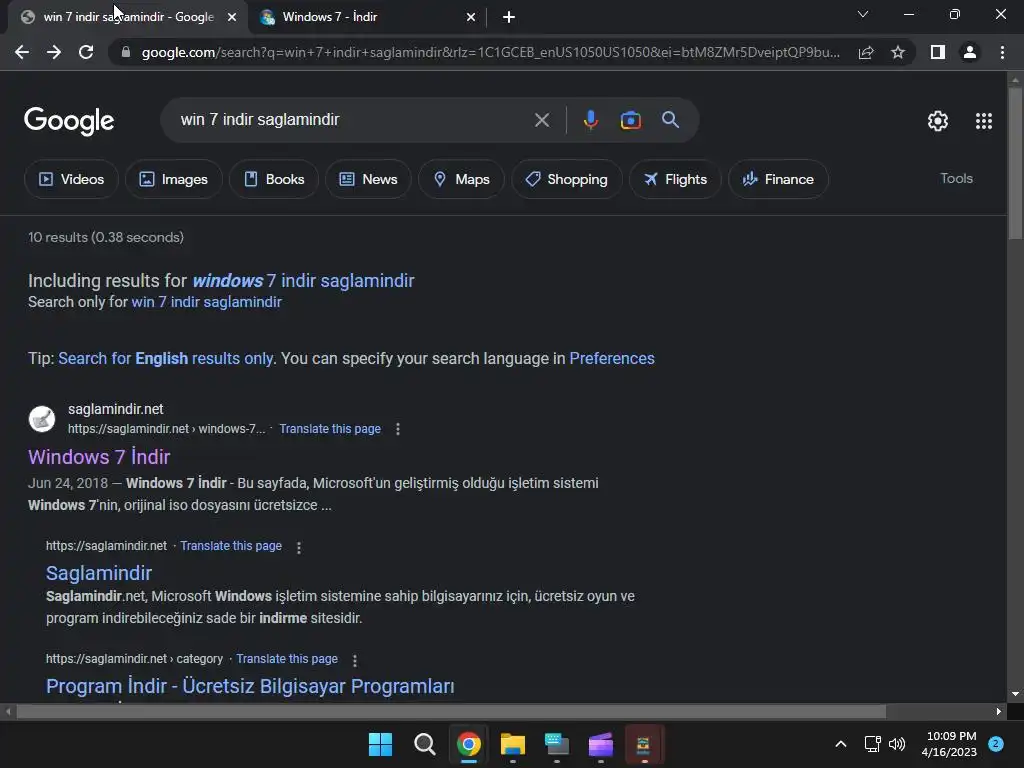View site information via lock icon

125,52
